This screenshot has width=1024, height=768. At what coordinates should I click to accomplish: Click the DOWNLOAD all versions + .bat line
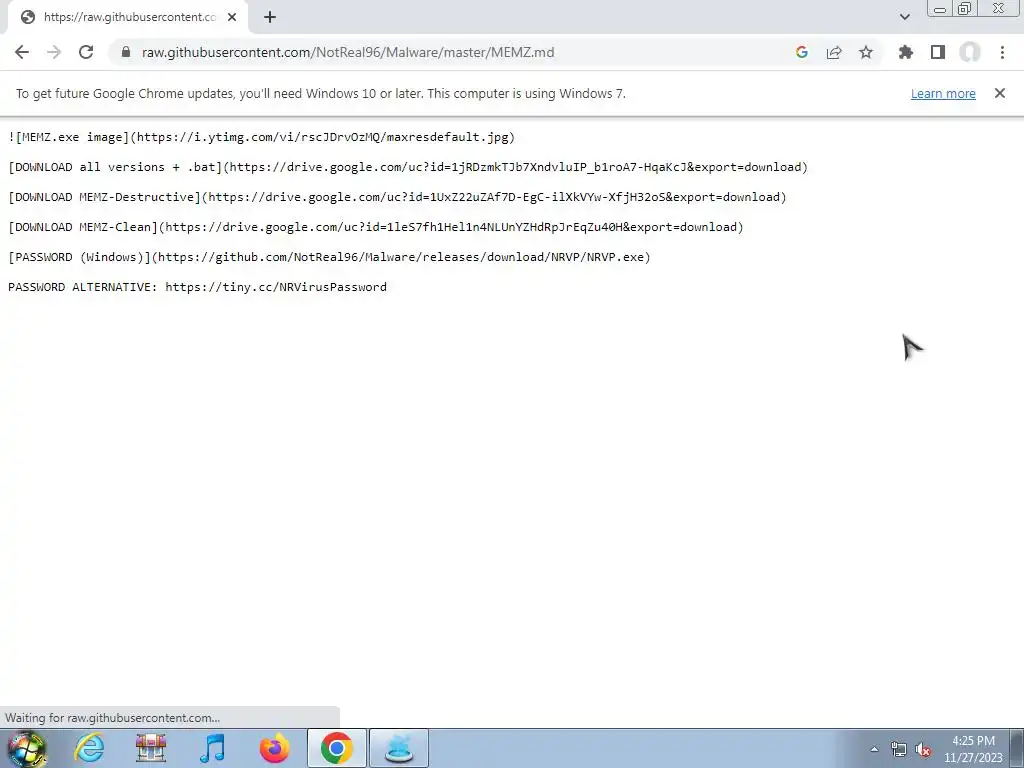pos(408,167)
